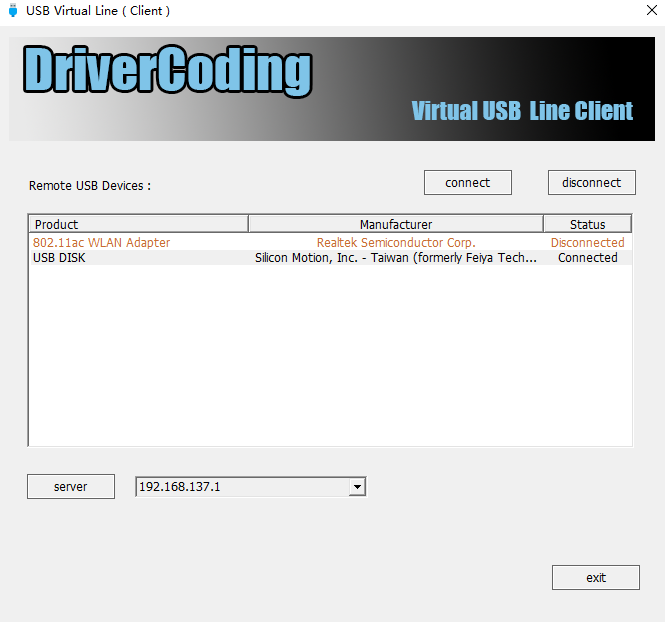
Task: Click the Connected status cell
Action: coord(587,258)
